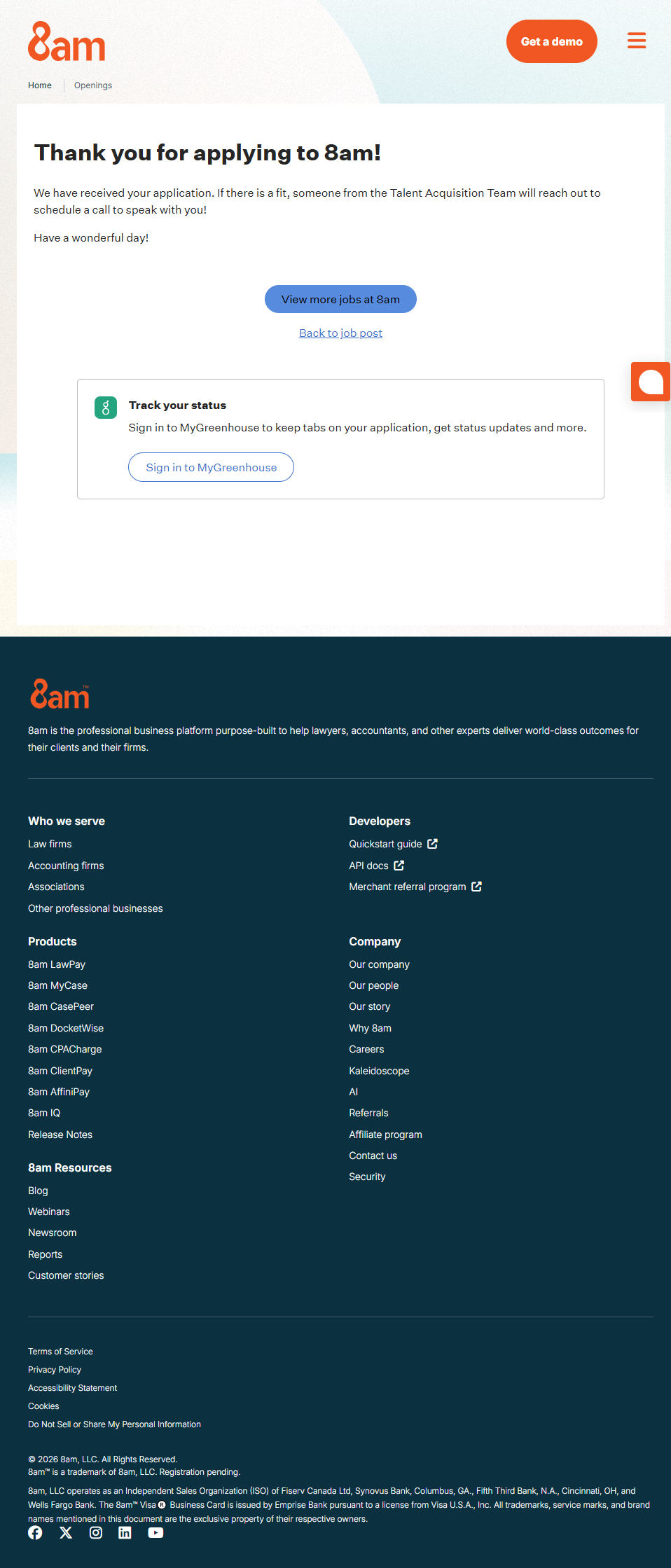The height and width of the screenshot is (1568, 671).
Task: Go to Home breadcrumb
Action: coord(40,85)
